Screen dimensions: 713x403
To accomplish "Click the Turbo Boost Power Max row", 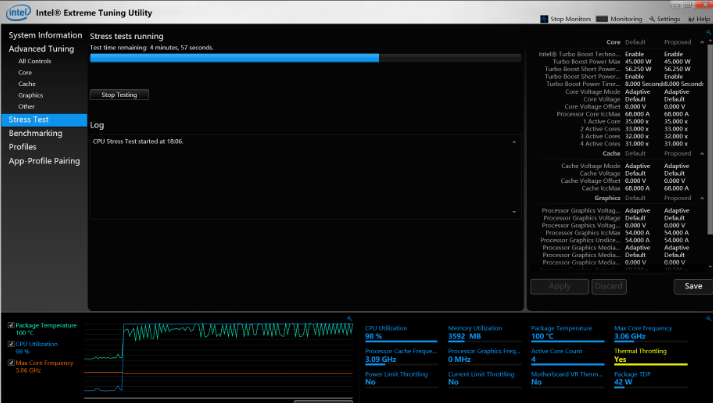I will coord(618,61).
